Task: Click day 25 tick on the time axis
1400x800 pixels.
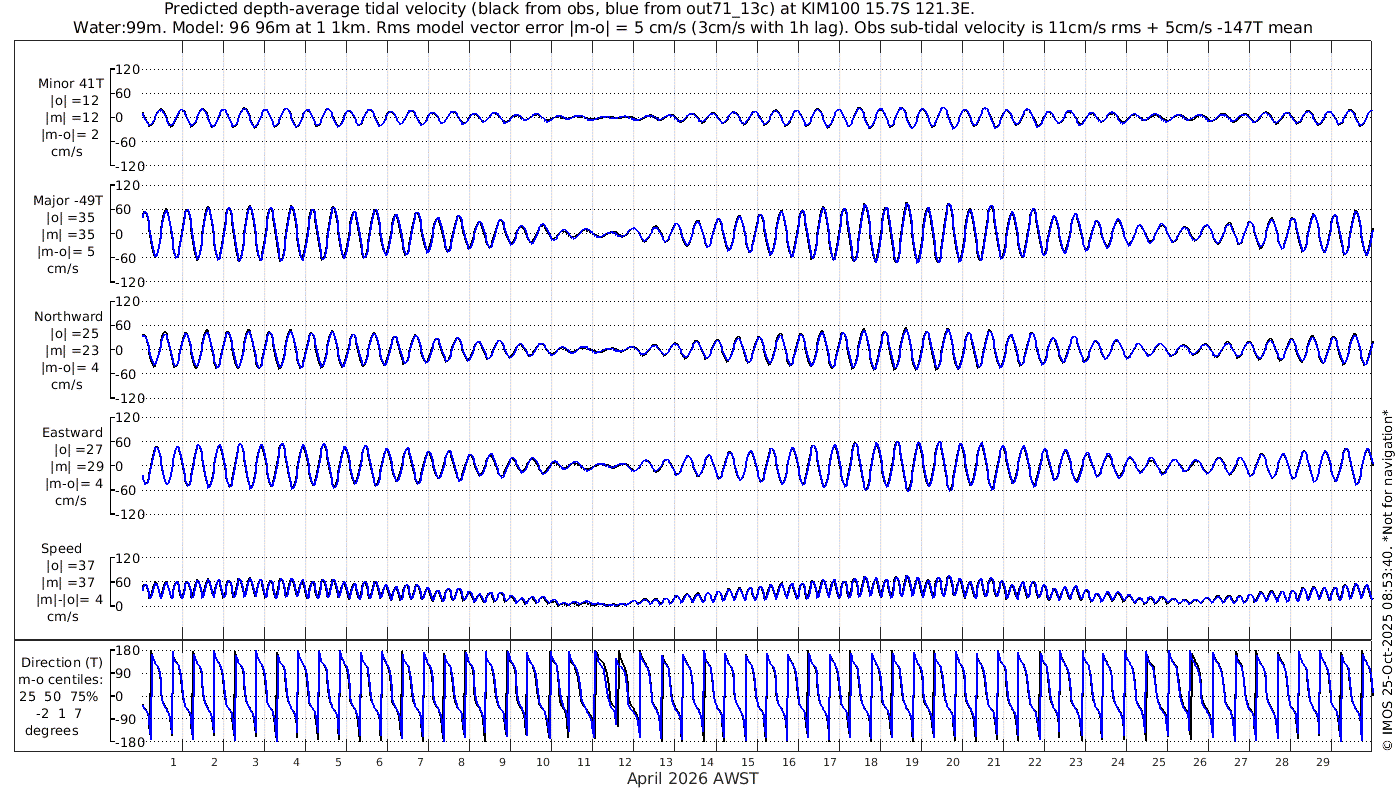Action: pos(1158,762)
